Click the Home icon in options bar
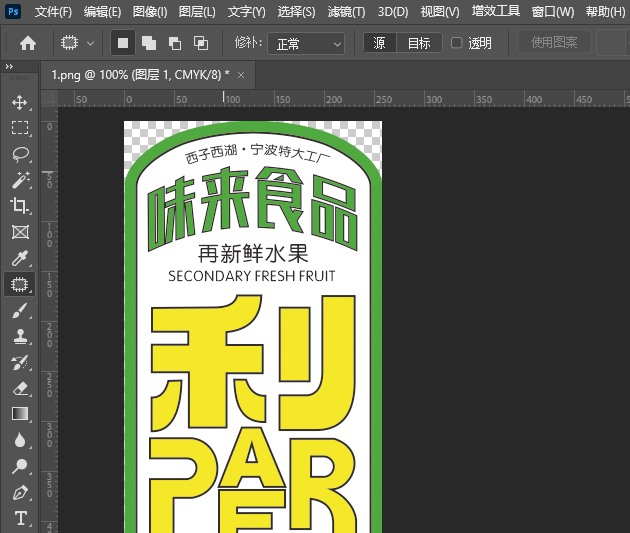The height and width of the screenshot is (533, 630). 28,43
